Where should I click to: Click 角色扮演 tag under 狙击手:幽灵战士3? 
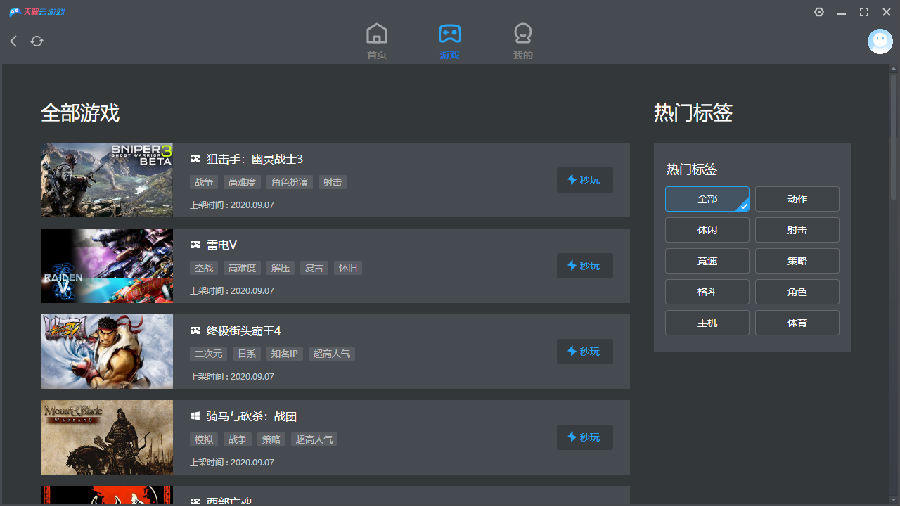pyautogui.click(x=289, y=182)
